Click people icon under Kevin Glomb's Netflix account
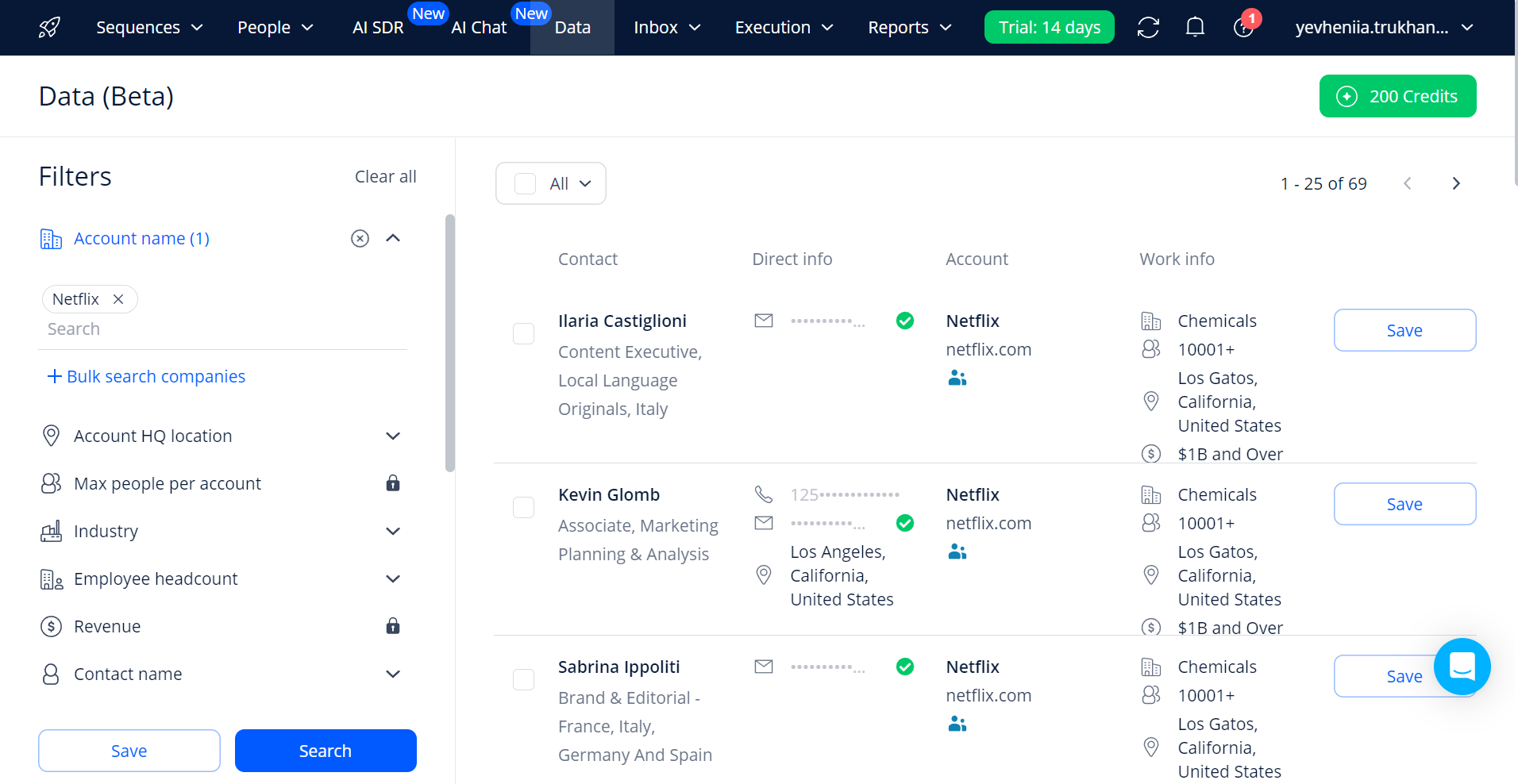Viewport: 1518px width, 784px height. pyautogui.click(x=957, y=552)
